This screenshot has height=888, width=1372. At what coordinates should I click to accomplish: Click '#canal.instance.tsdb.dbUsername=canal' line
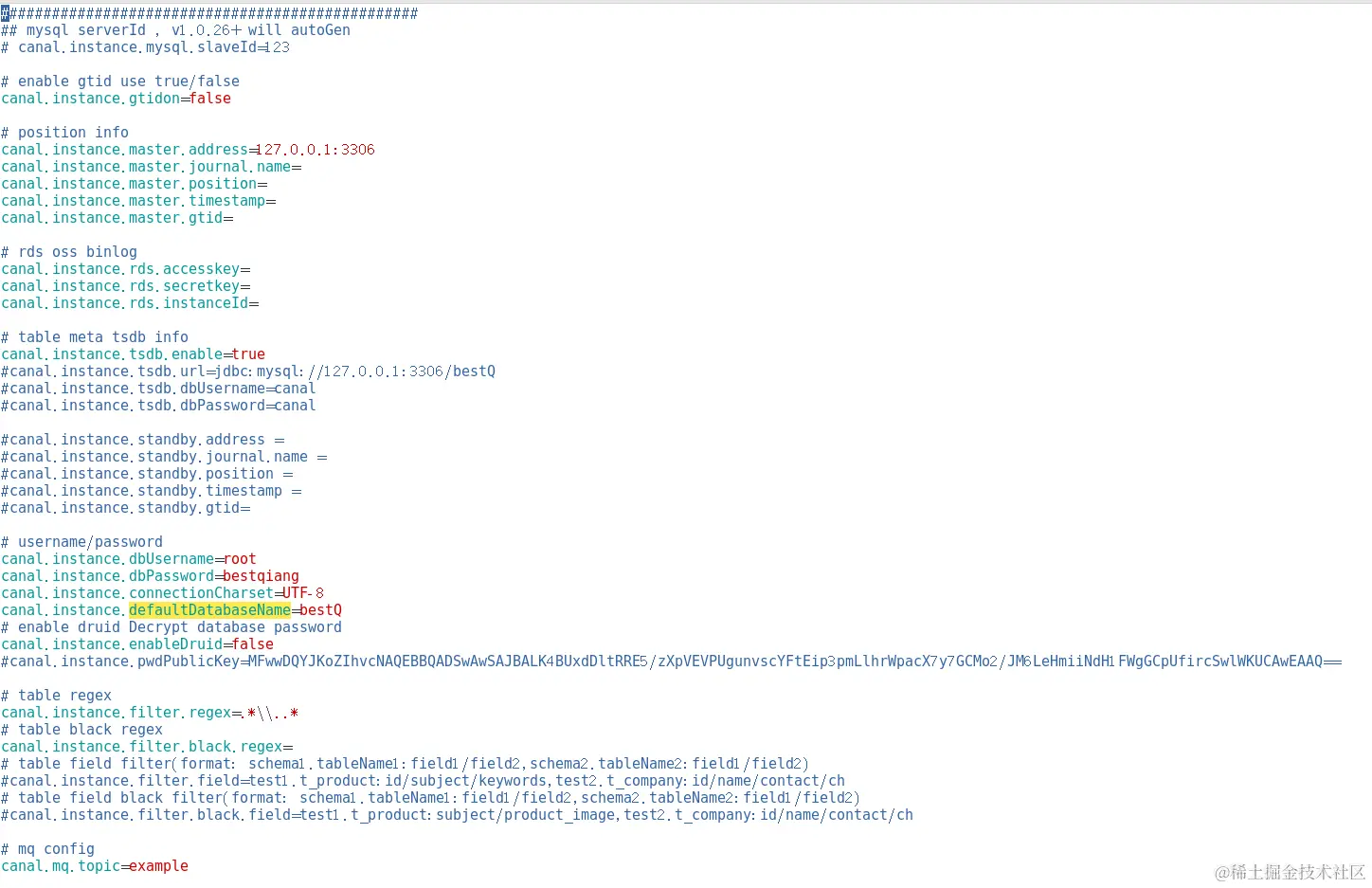pos(158,389)
